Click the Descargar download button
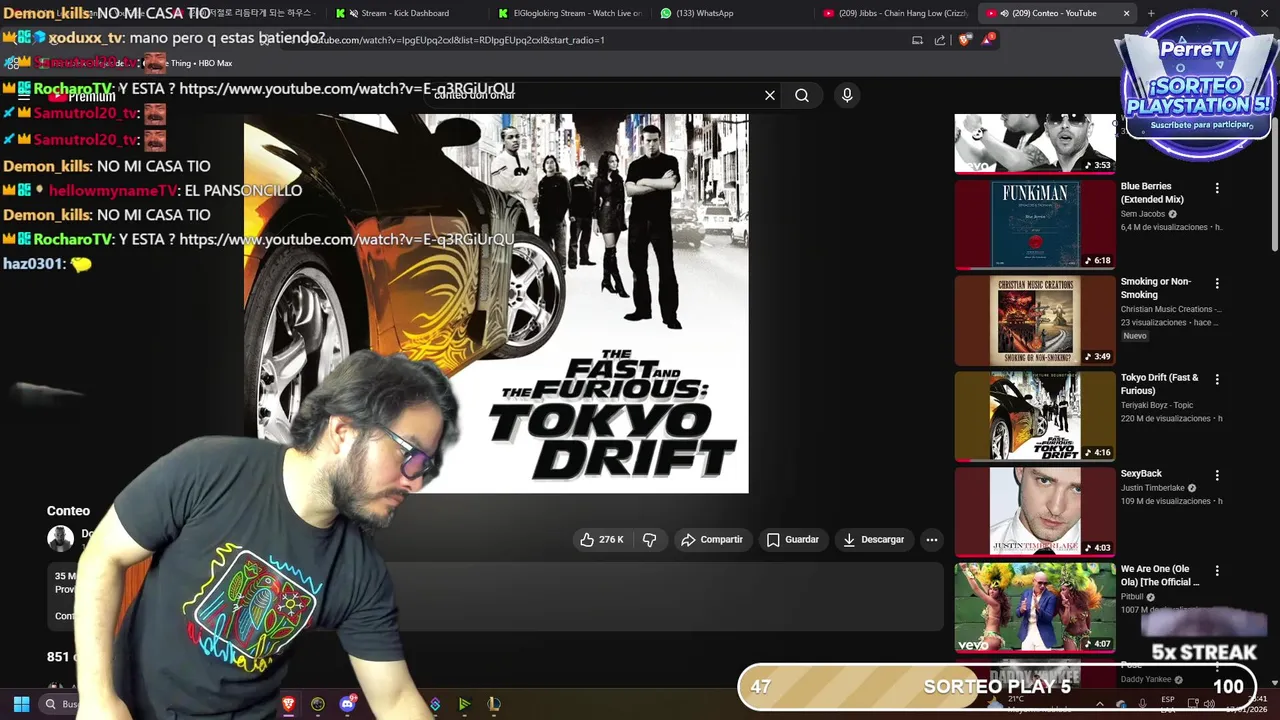 (x=874, y=539)
